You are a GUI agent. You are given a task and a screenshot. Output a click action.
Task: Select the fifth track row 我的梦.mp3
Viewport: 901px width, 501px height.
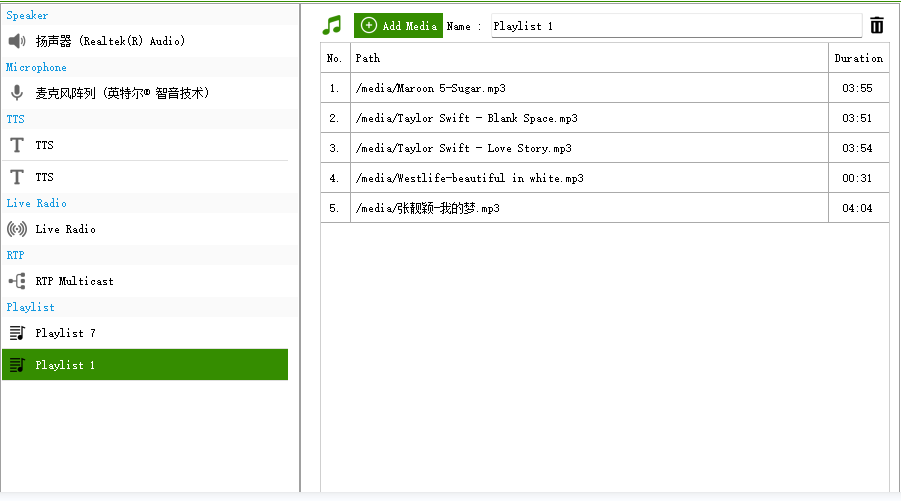click(604, 207)
